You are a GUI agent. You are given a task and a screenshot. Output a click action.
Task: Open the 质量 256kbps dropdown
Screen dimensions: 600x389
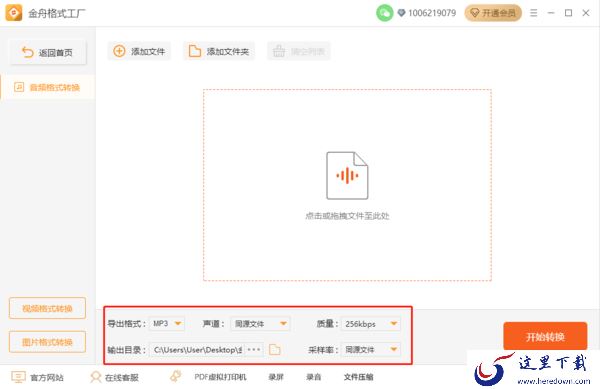point(371,324)
